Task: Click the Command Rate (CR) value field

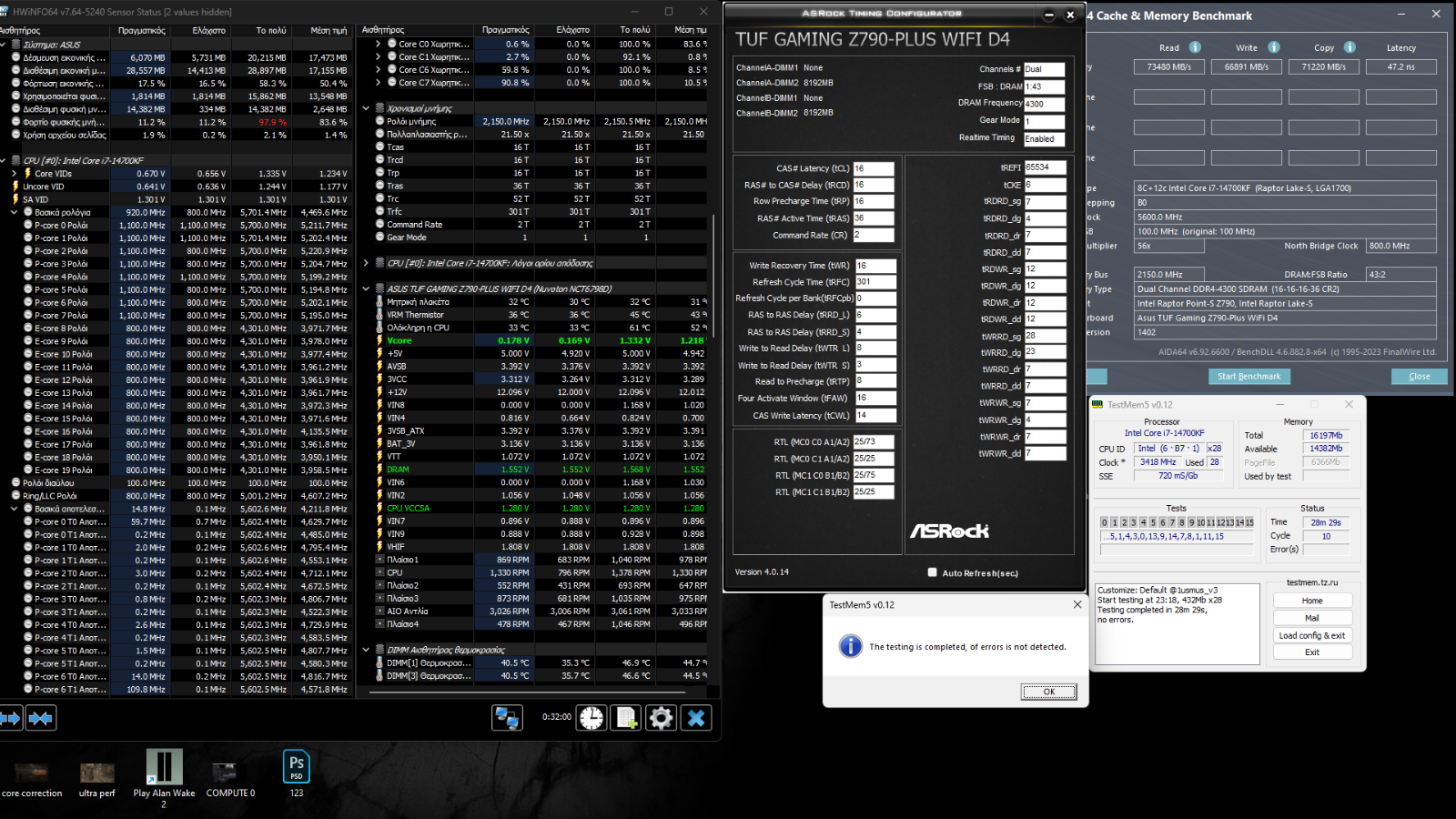Action: point(874,235)
